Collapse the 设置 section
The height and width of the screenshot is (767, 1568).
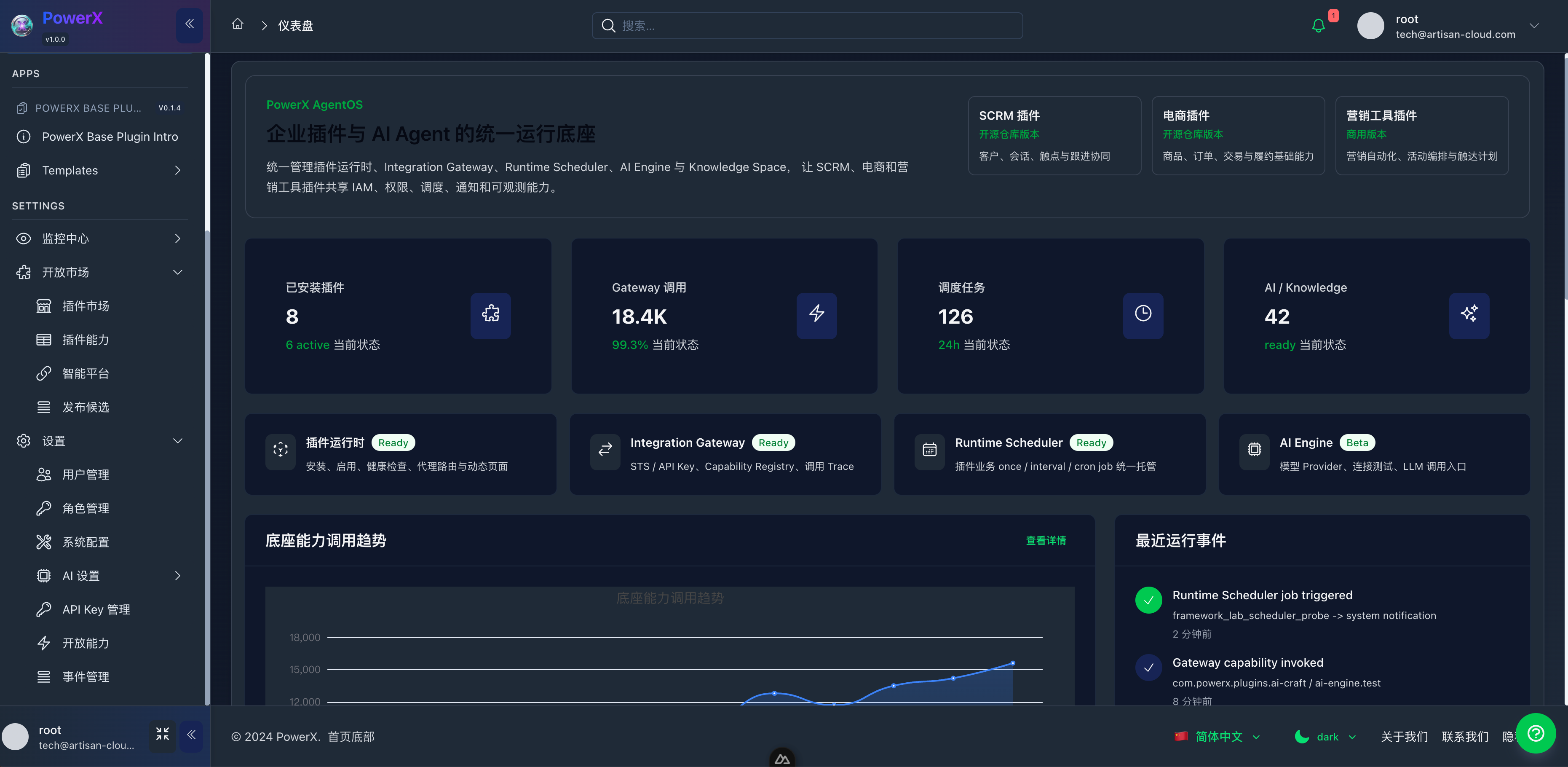click(x=100, y=441)
